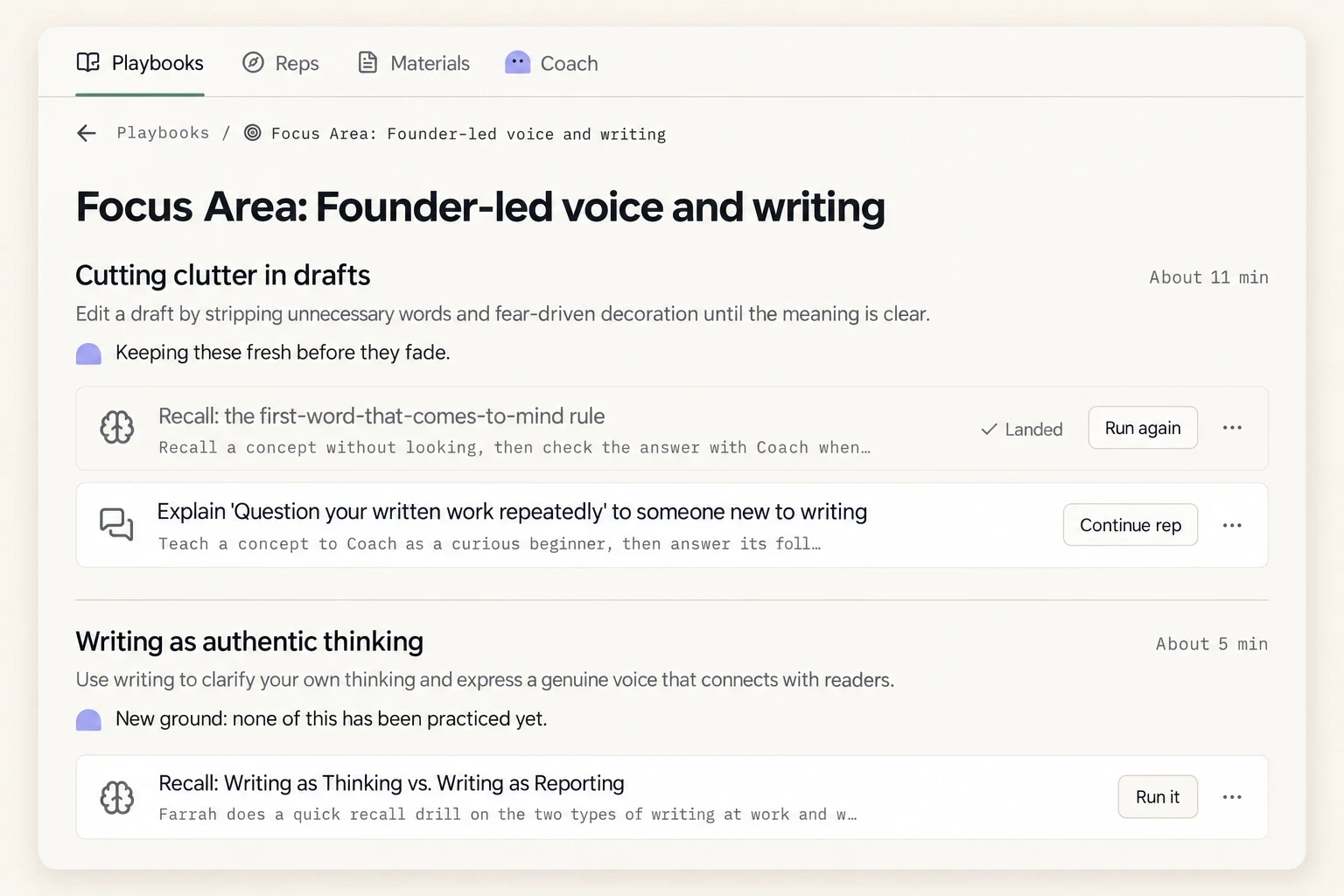Click the Run it button

(1158, 797)
